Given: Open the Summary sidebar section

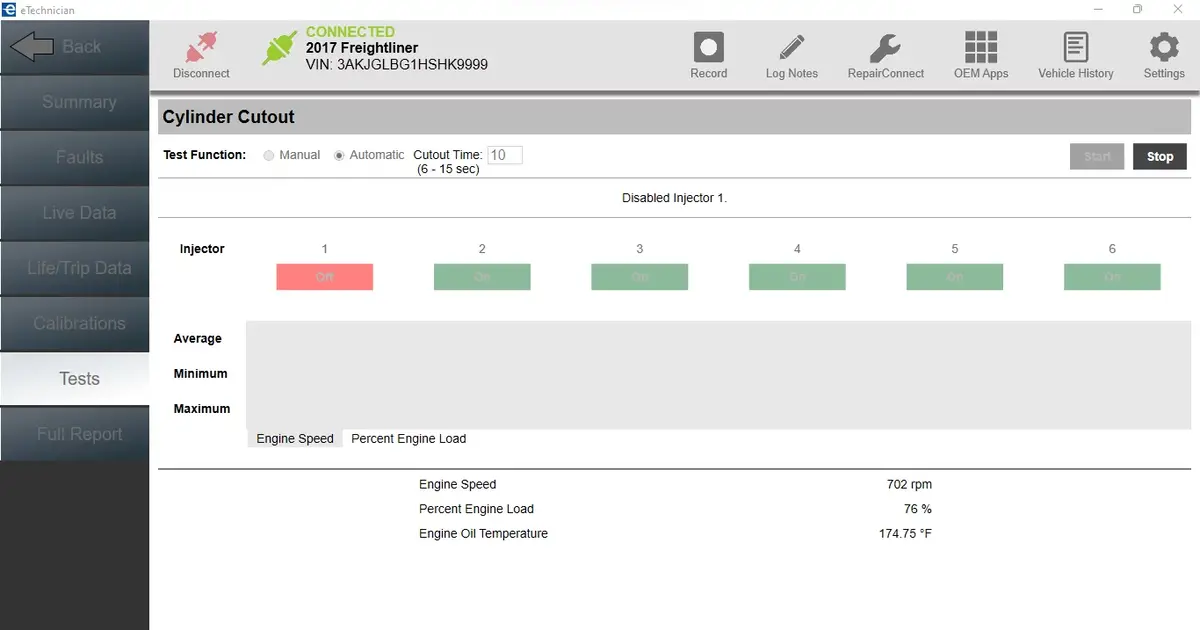Looking at the screenshot, I should (x=74, y=102).
